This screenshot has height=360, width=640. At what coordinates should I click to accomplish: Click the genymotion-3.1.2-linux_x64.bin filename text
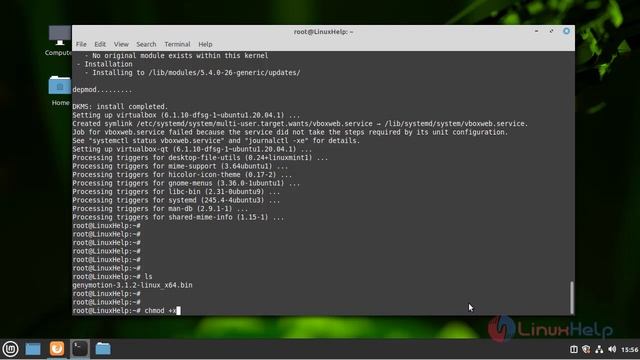(x=132, y=285)
